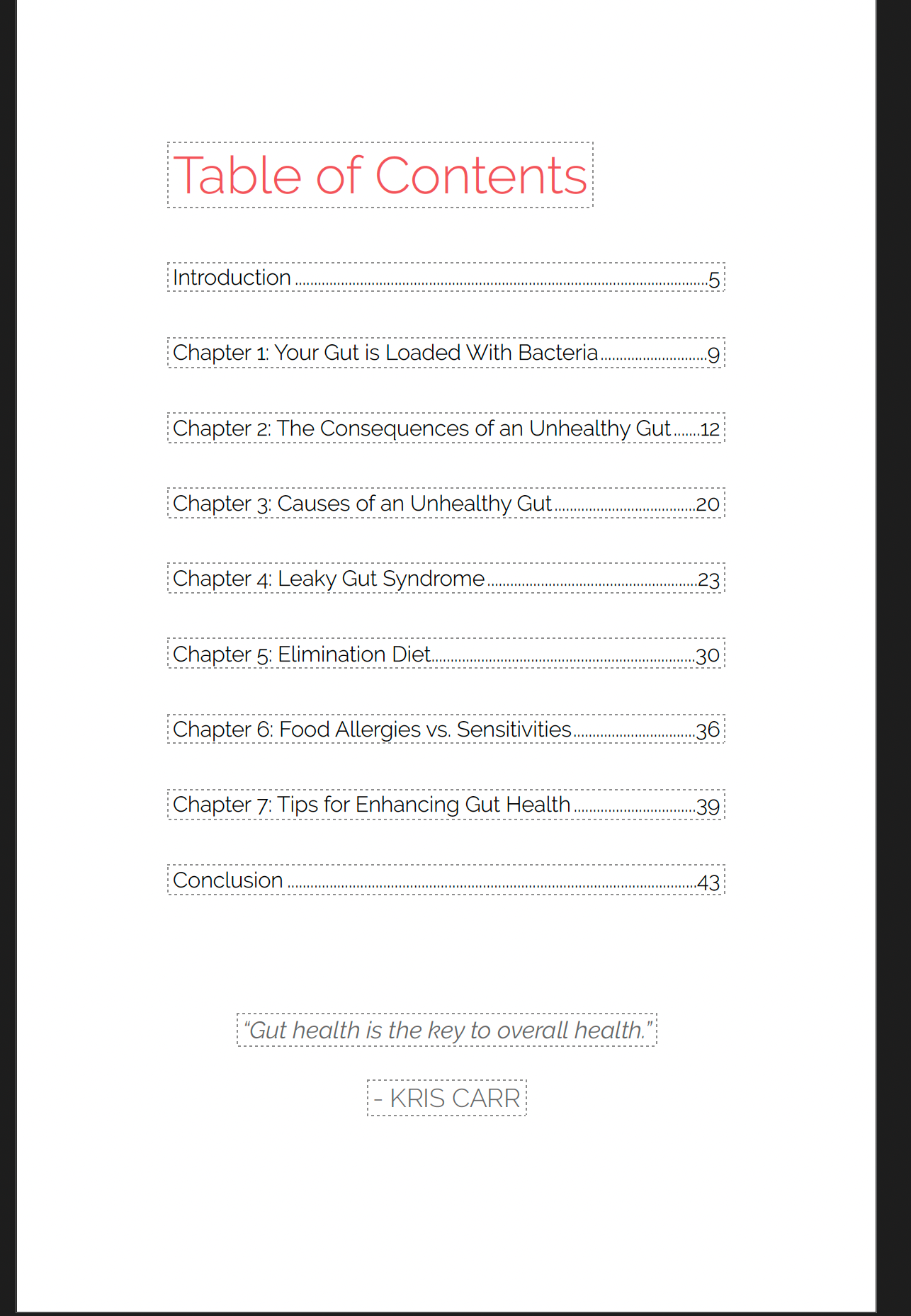Screen dimensions: 911x1316
Task: Click page number 5 beside Introduction
Action: [x=714, y=280]
